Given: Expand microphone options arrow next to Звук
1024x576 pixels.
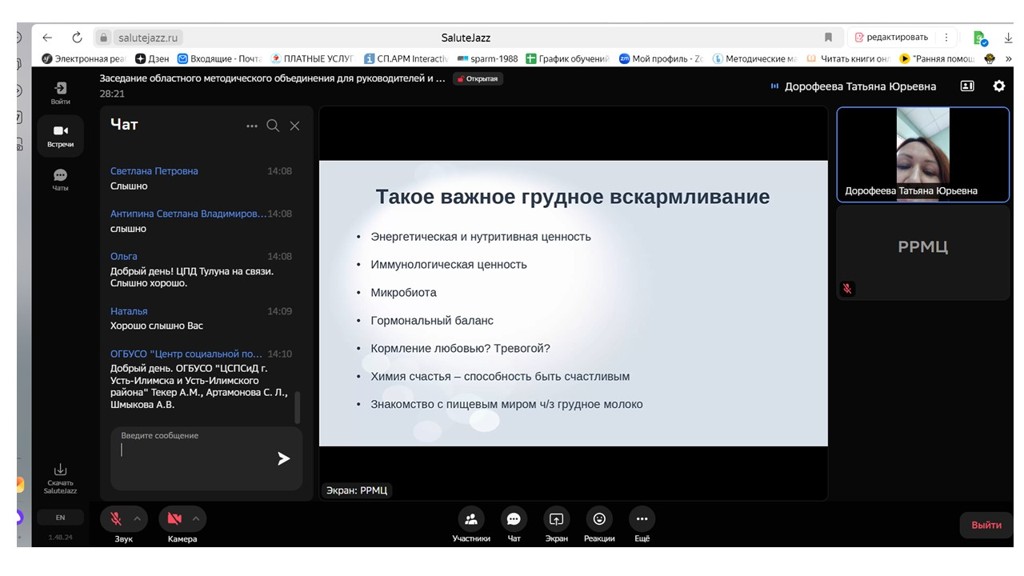Looking at the screenshot, I should pos(138,519).
